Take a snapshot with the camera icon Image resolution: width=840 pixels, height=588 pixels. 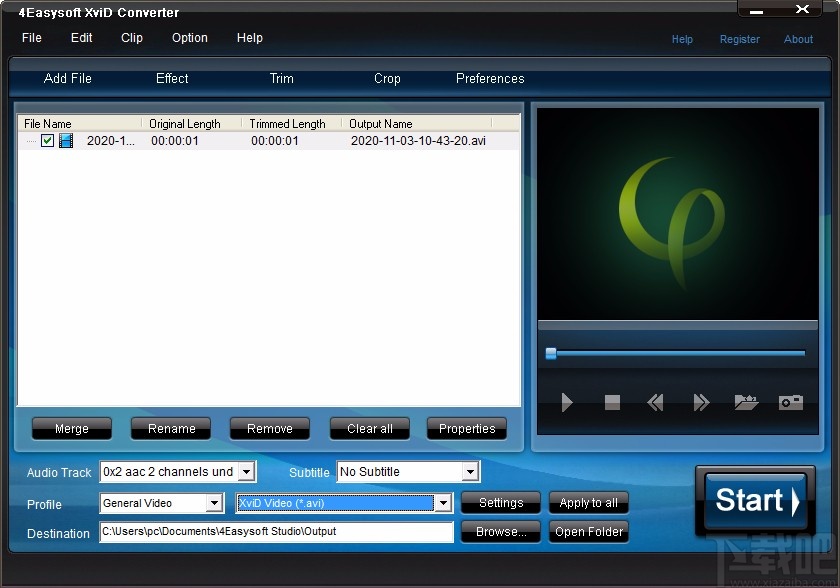click(790, 402)
